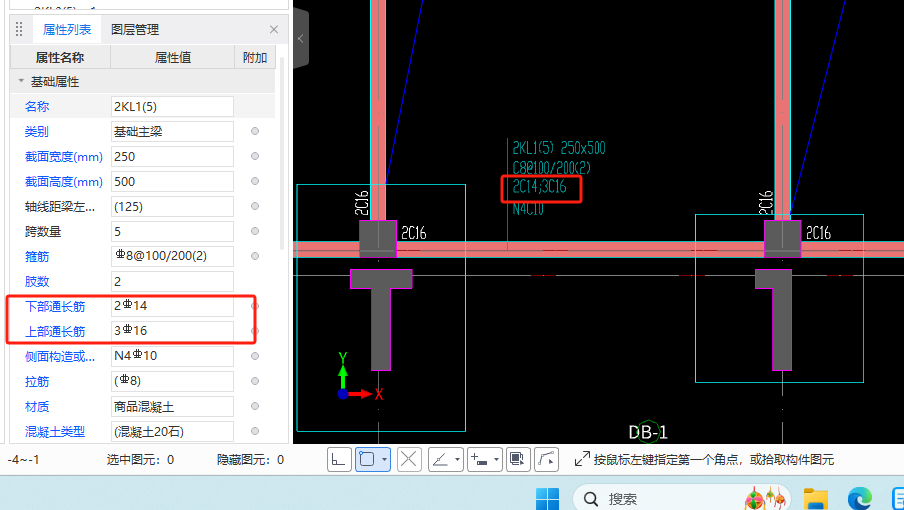Screen dimensions: 904x510
Task: Edit the 下部通长筋 value 2⌀14
Action: click(x=172, y=306)
